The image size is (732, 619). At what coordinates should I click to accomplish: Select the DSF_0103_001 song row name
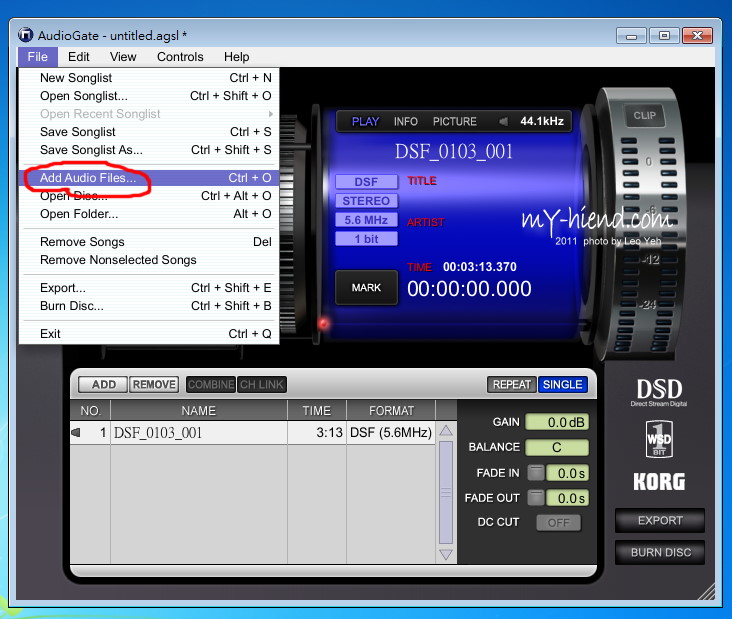[158, 433]
